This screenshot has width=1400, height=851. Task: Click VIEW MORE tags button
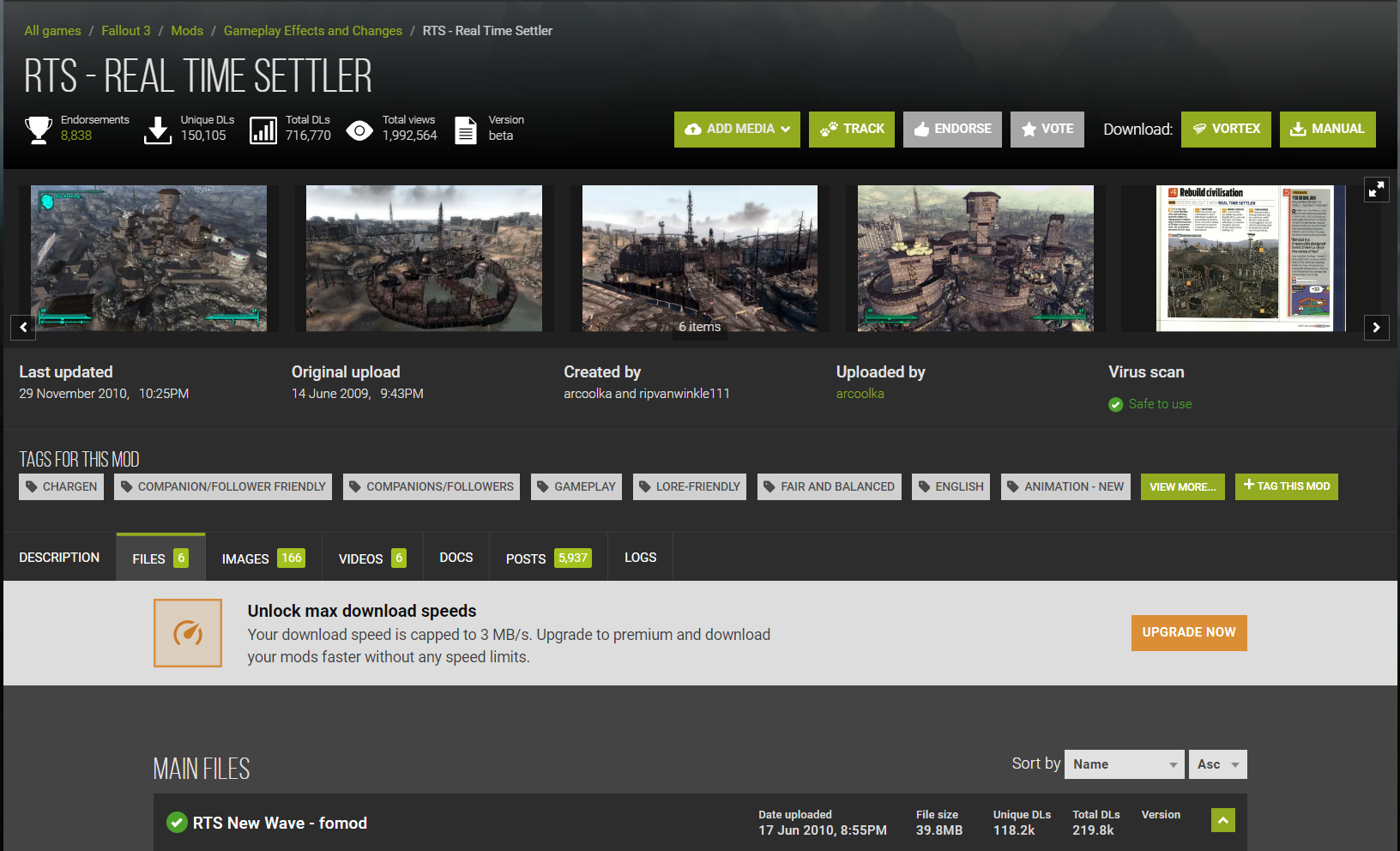point(1182,487)
